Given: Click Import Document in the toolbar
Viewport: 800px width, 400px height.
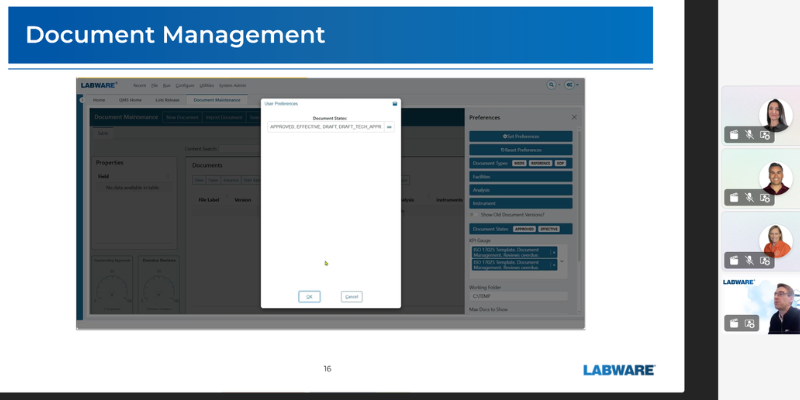Looking at the screenshot, I should (x=223, y=117).
